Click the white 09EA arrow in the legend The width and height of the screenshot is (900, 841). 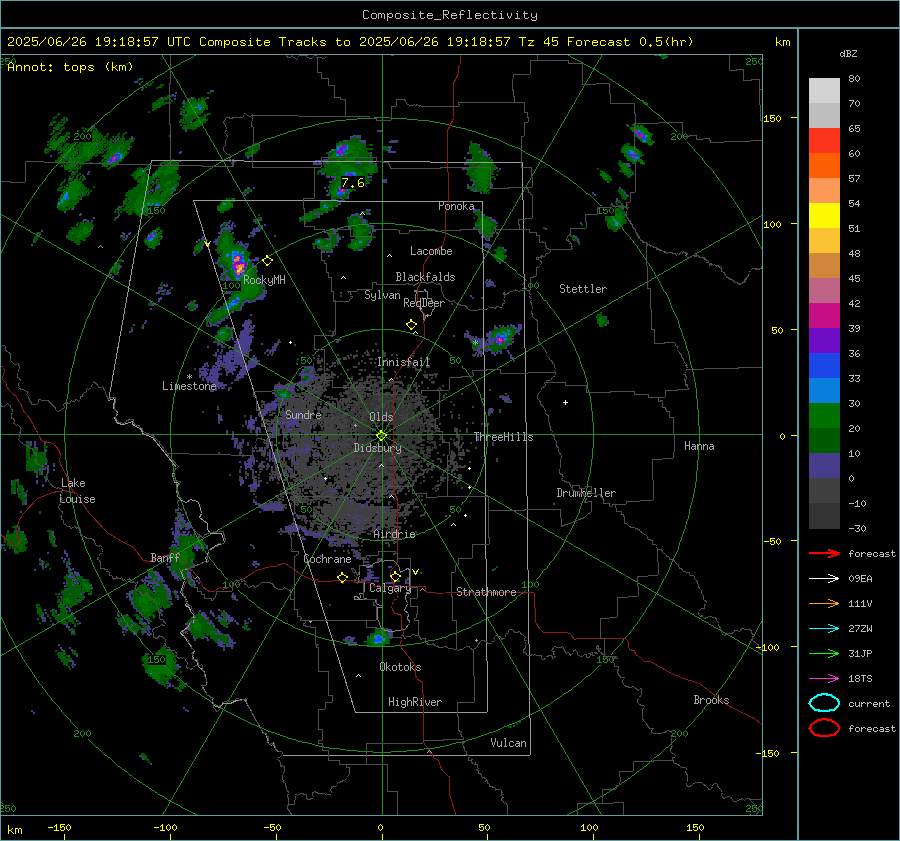pyautogui.click(x=824, y=579)
